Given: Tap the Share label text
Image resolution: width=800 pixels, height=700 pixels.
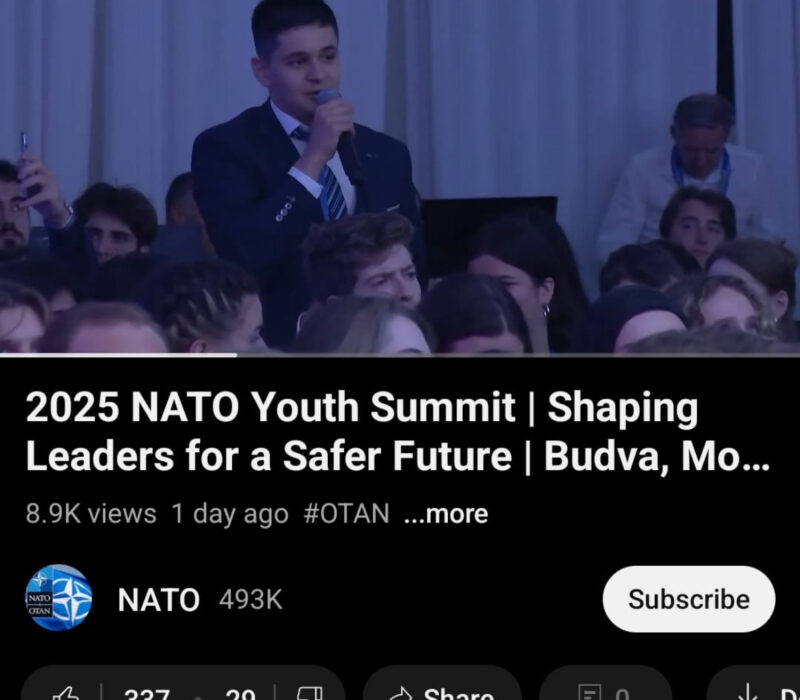Looking at the screenshot, I should (459, 694).
